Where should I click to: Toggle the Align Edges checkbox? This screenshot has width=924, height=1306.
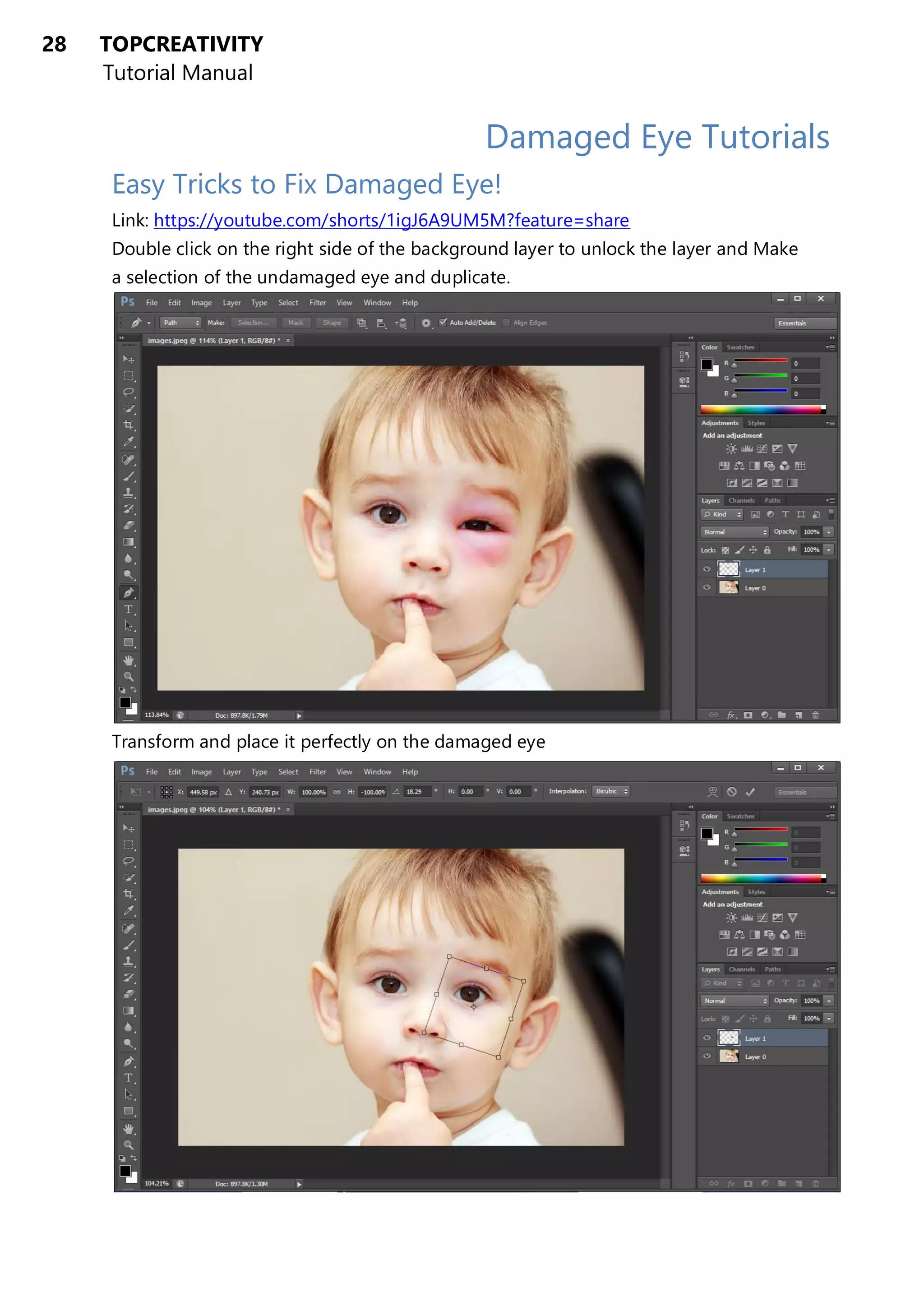(506, 323)
